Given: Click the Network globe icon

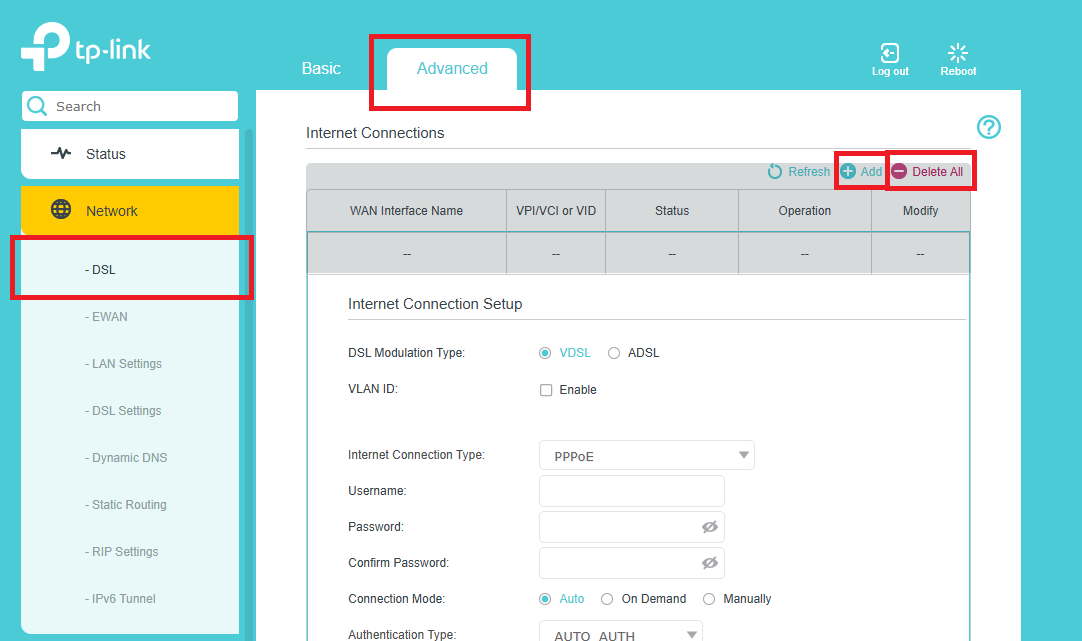Looking at the screenshot, I should [61, 210].
